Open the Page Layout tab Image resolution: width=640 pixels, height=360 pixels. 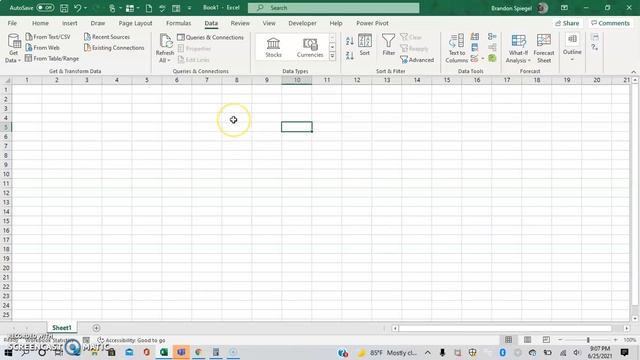135,23
